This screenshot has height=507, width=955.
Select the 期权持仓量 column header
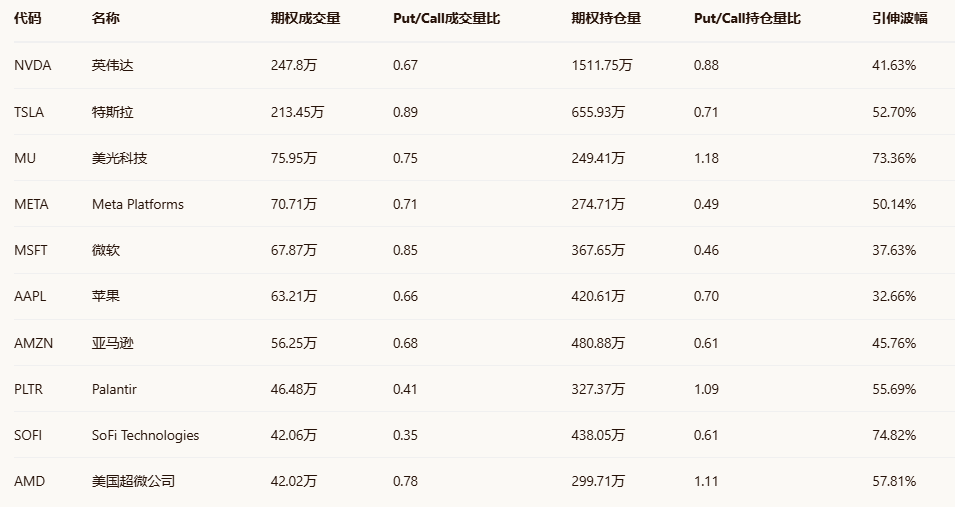606,18
